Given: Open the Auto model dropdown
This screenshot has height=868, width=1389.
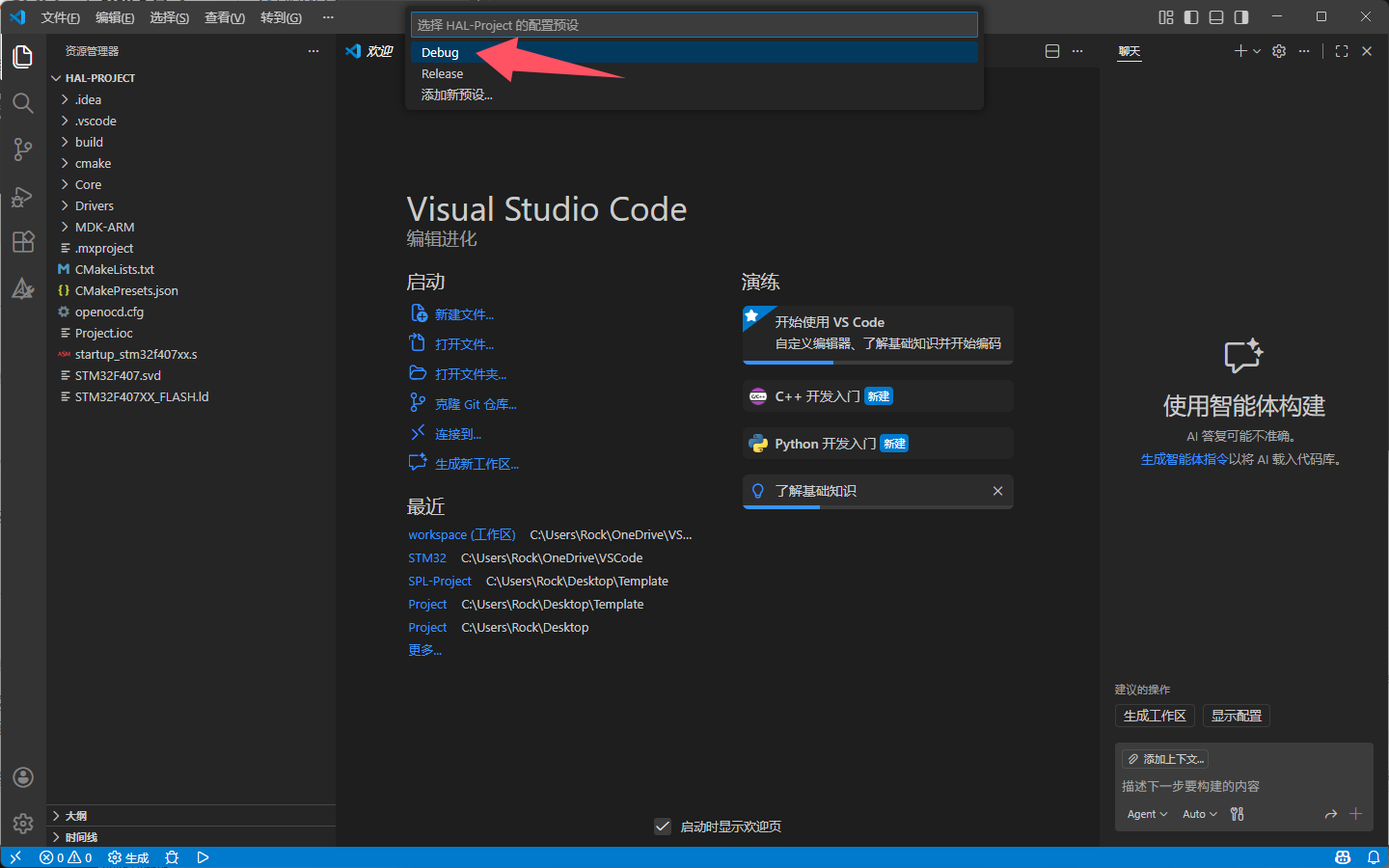Looking at the screenshot, I should click(1200, 814).
